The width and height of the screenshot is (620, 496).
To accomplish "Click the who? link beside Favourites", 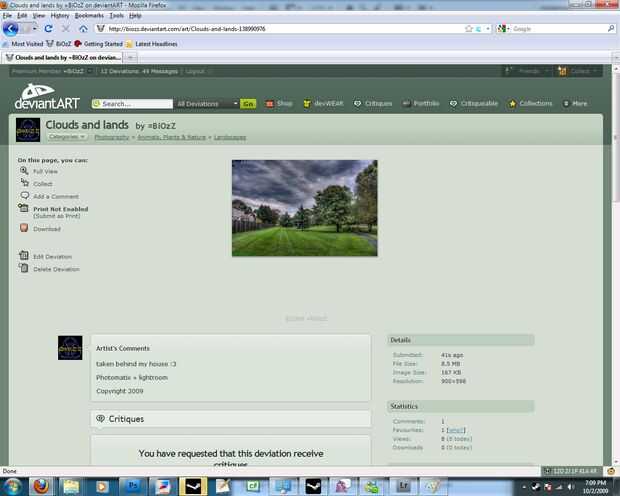I will (456, 430).
